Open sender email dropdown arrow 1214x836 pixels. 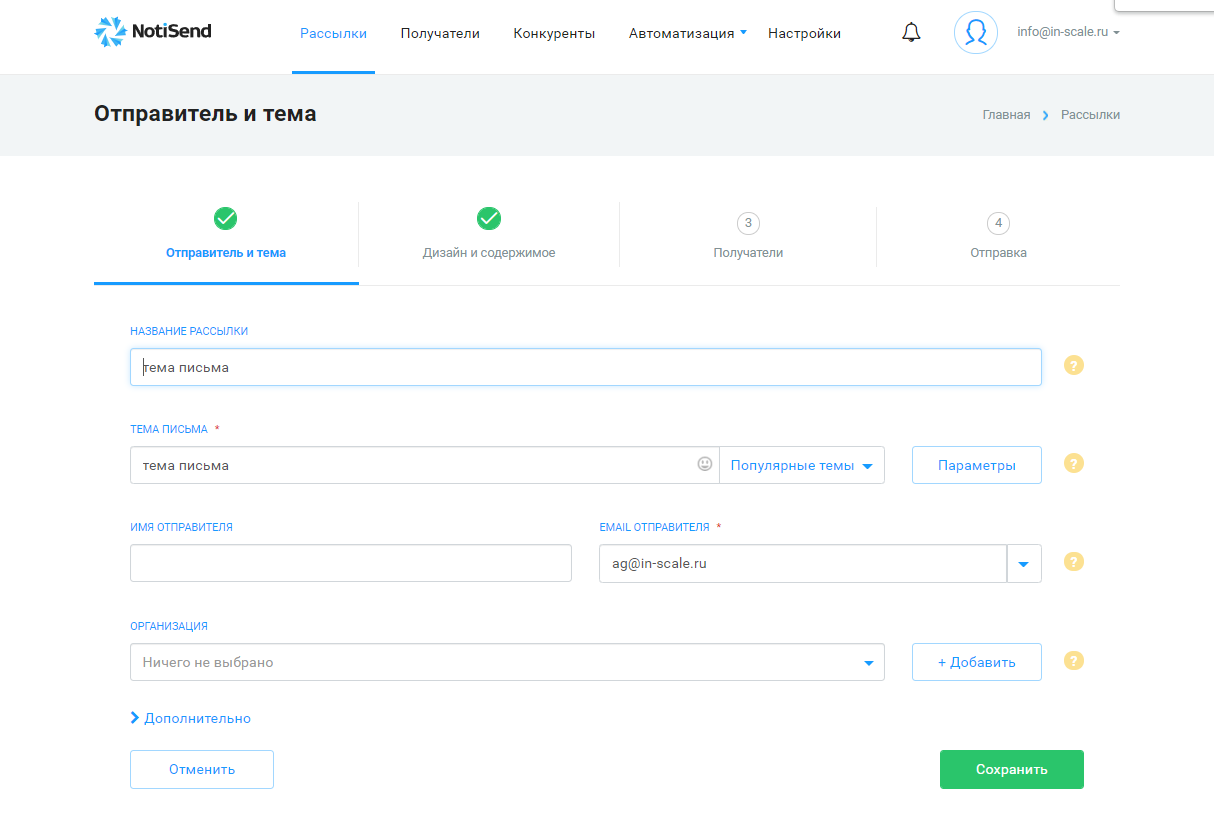pyautogui.click(x=1024, y=564)
